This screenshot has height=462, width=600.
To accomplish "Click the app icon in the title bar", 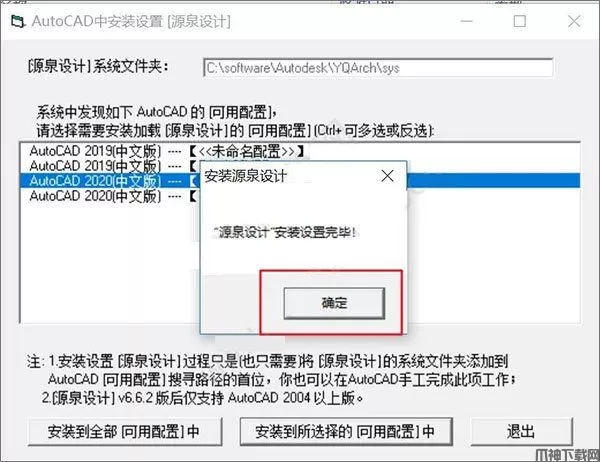I will (18, 21).
